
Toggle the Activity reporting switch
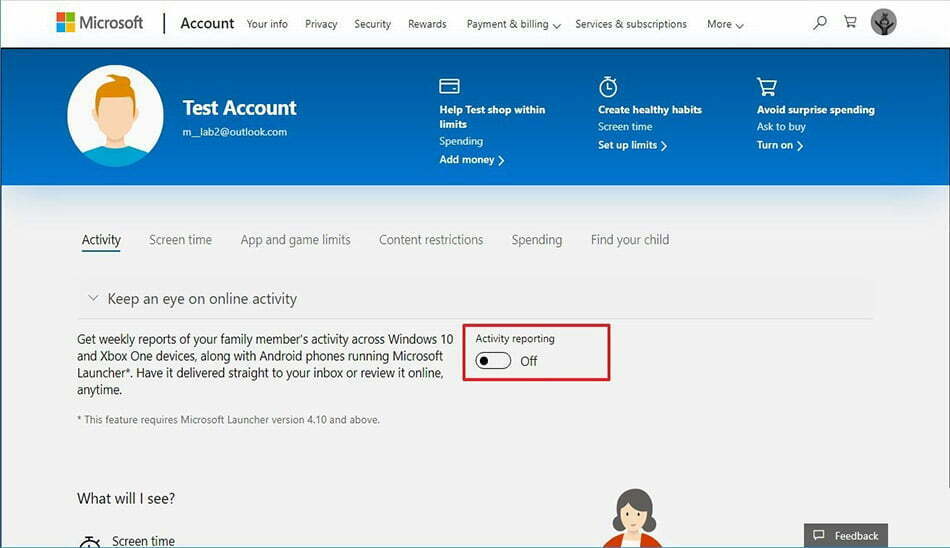[493, 361]
